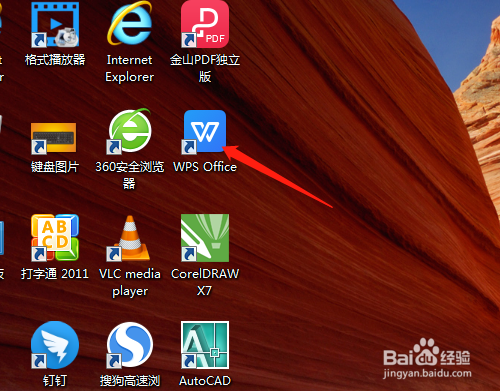Click the 打字通 2011 text label
This screenshot has width=500, height=391.
(55, 274)
